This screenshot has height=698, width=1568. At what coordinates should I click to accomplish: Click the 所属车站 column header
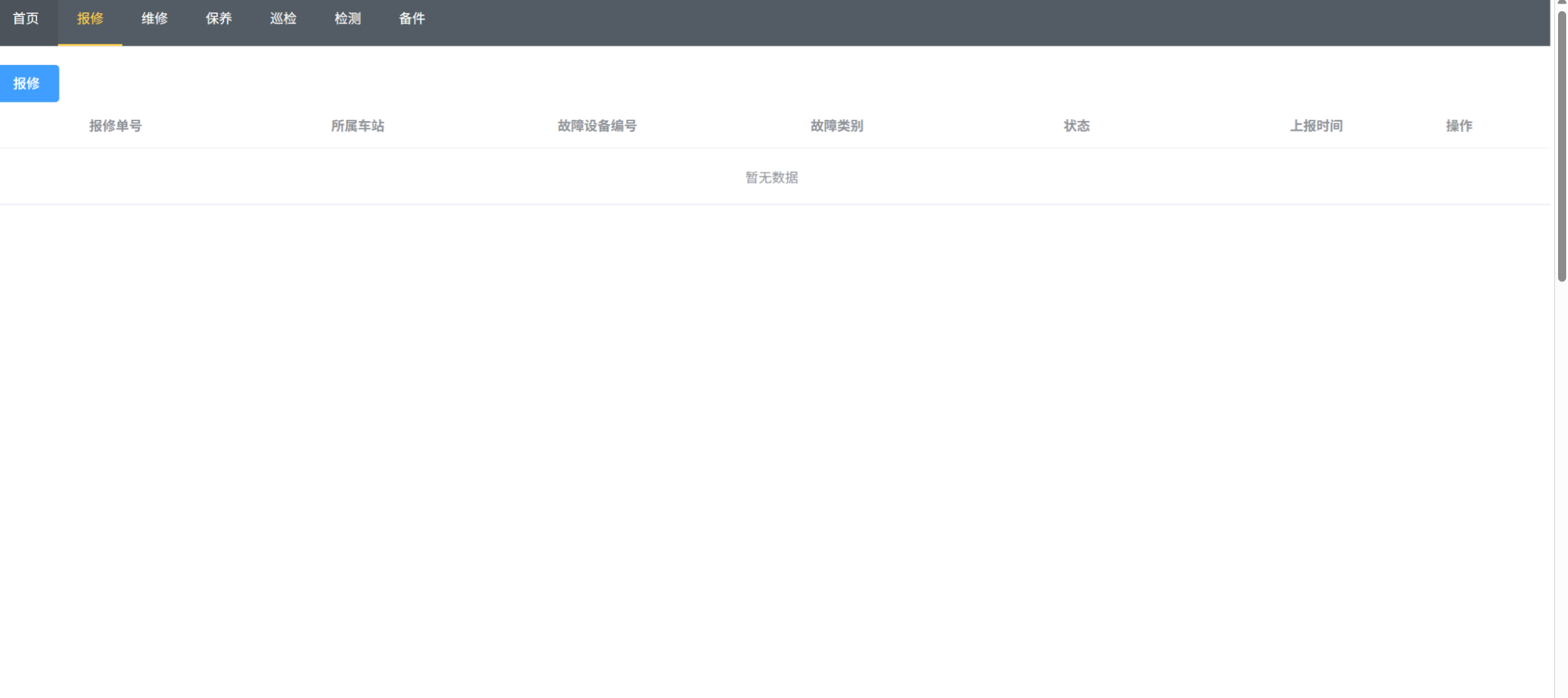(x=357, y=126)
